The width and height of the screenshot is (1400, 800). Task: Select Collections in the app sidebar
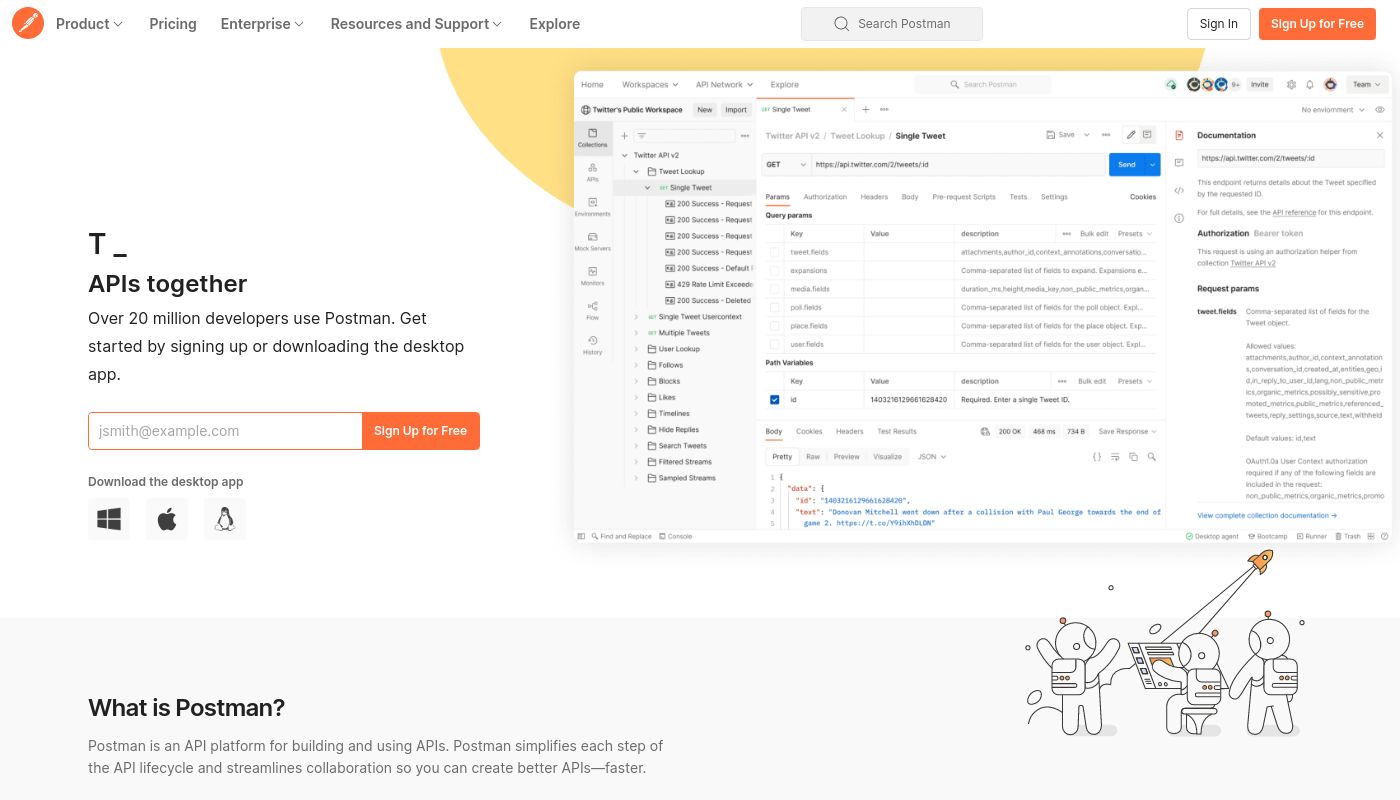click(592, 138)
